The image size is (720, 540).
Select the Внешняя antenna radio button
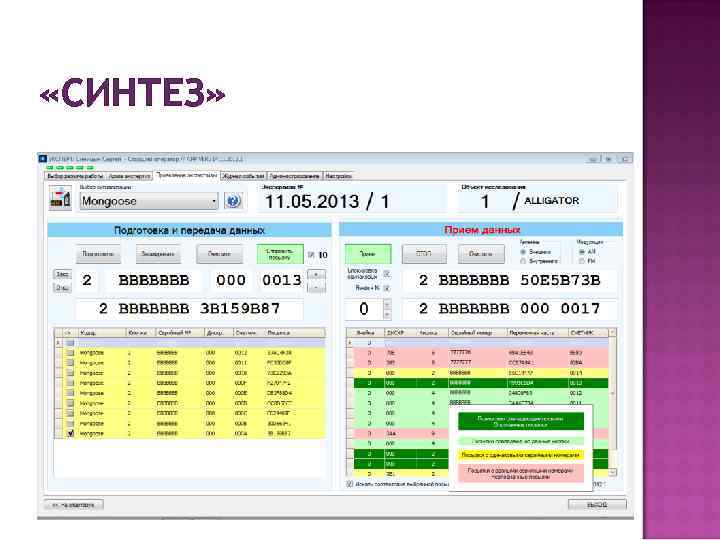coord(523,252)
